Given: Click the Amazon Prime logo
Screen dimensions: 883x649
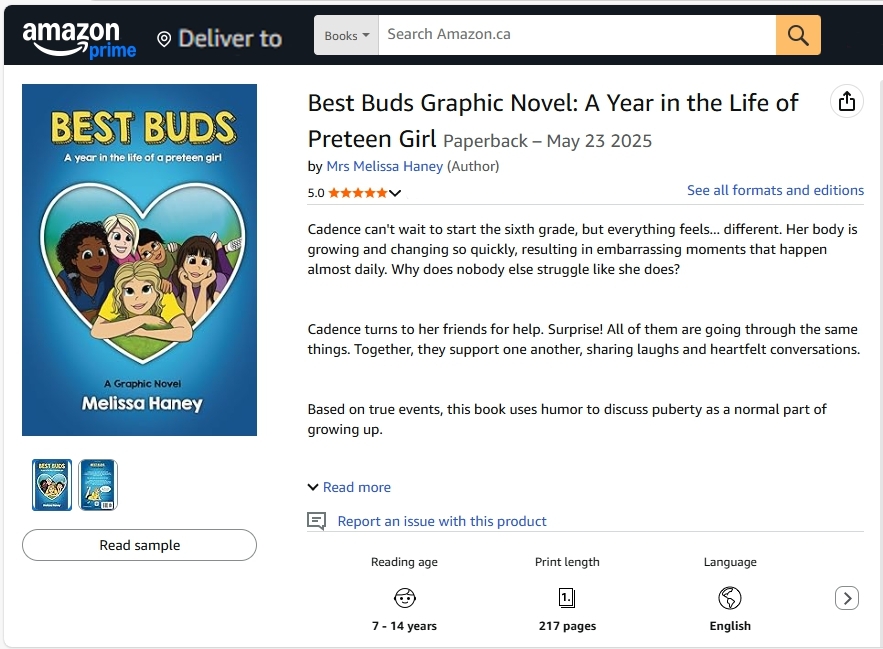Looking at the screenshot, I should coord(79,40).
